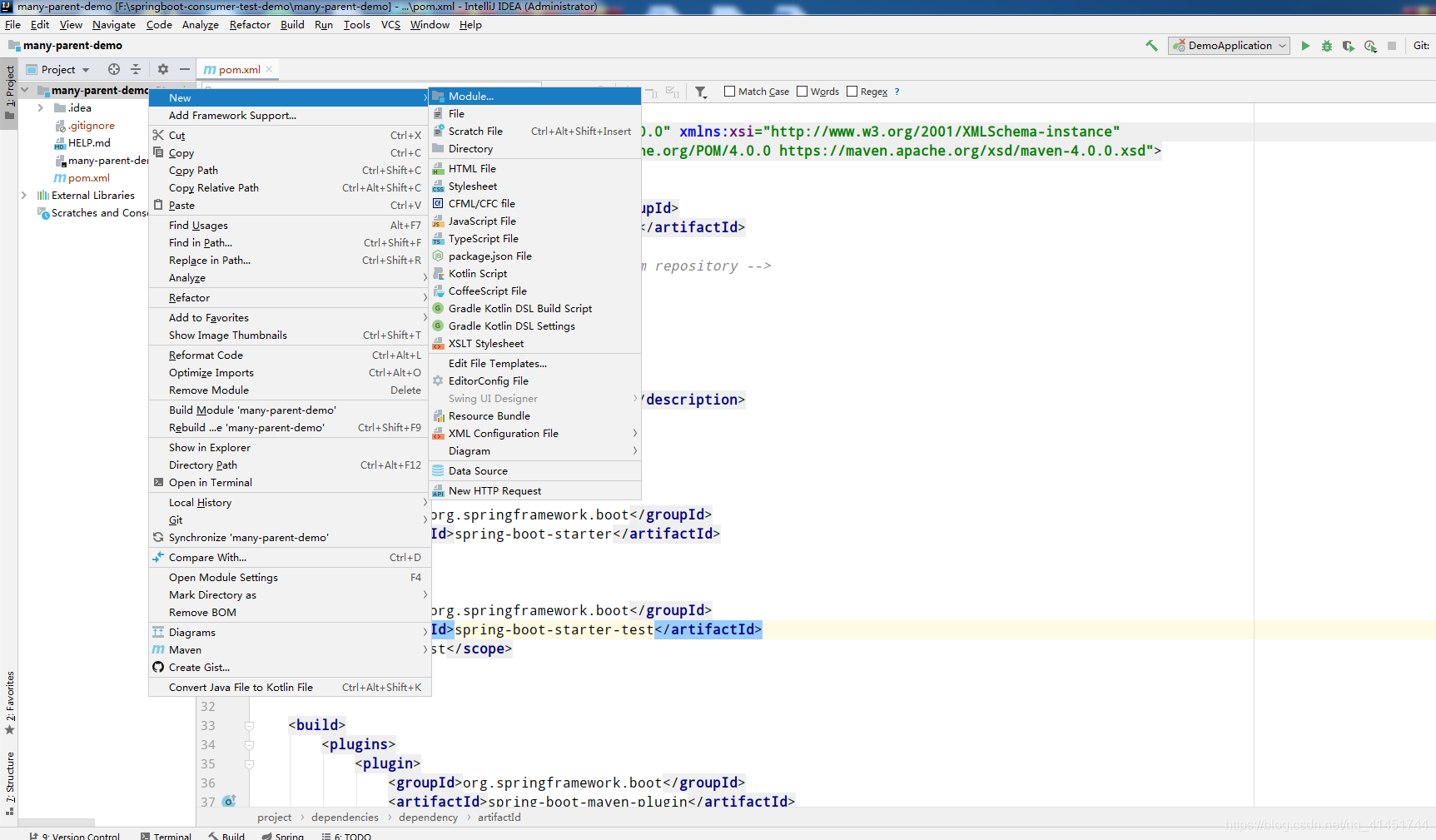Choose Kotlin Script in New submenu

pyautogui.click(x=534, y=274)
